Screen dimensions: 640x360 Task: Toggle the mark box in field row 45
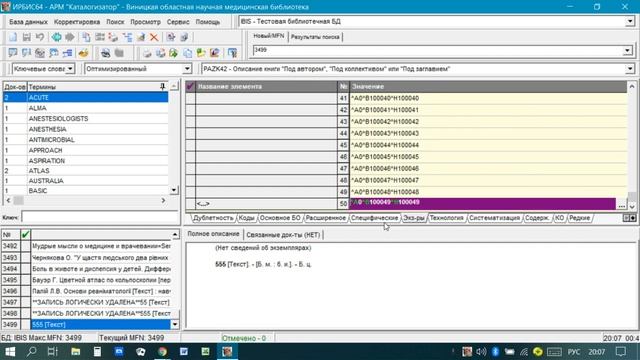[190, 145]
